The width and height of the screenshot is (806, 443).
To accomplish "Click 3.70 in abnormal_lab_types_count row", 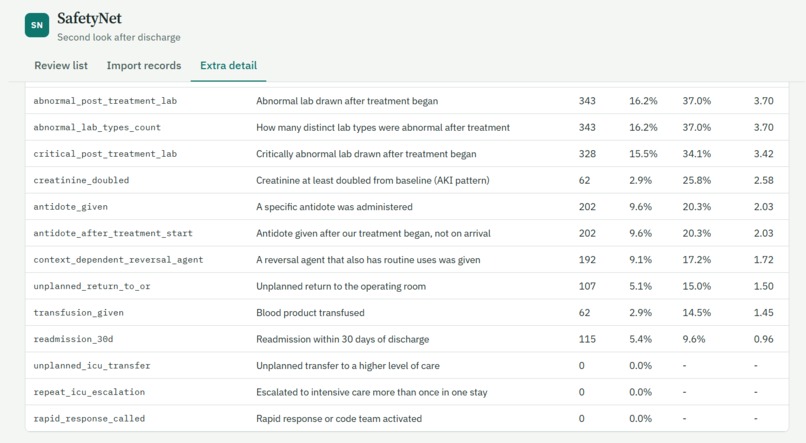I will coord(763,127).
